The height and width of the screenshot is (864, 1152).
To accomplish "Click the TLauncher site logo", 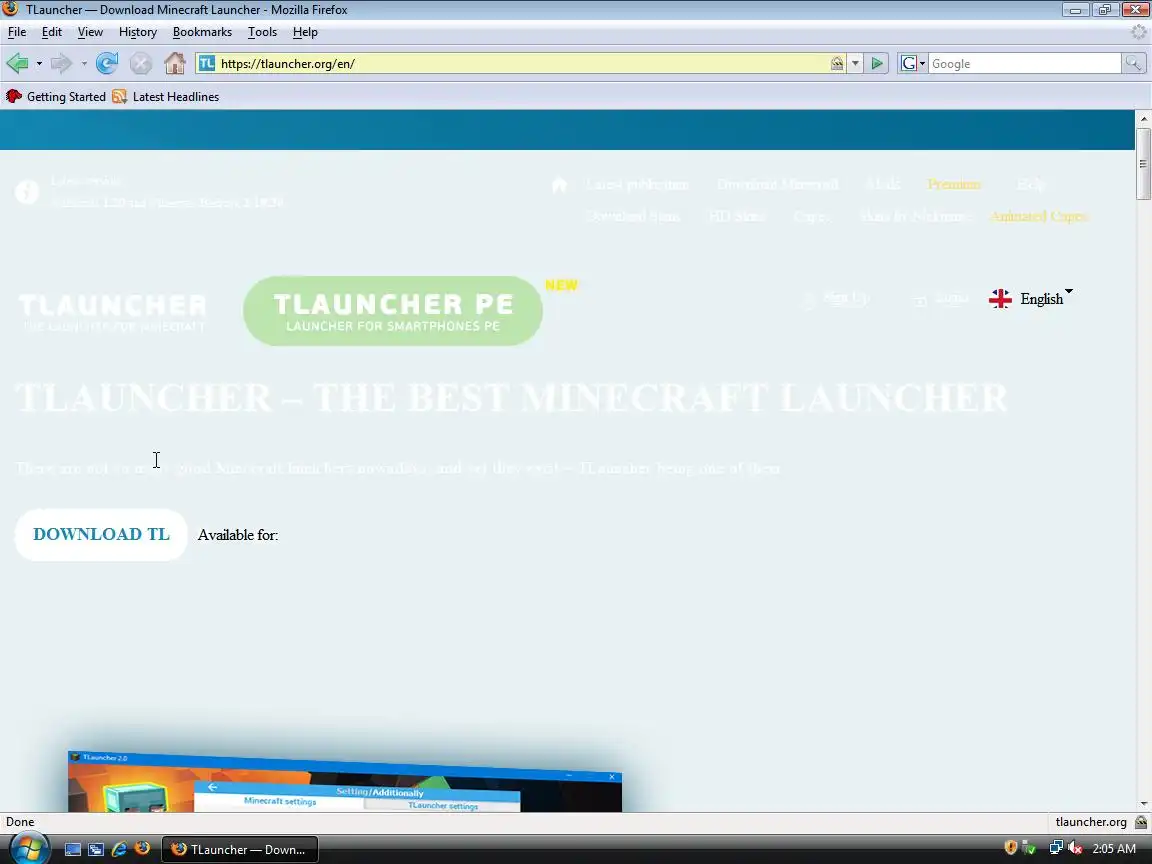I will point(112,312).
